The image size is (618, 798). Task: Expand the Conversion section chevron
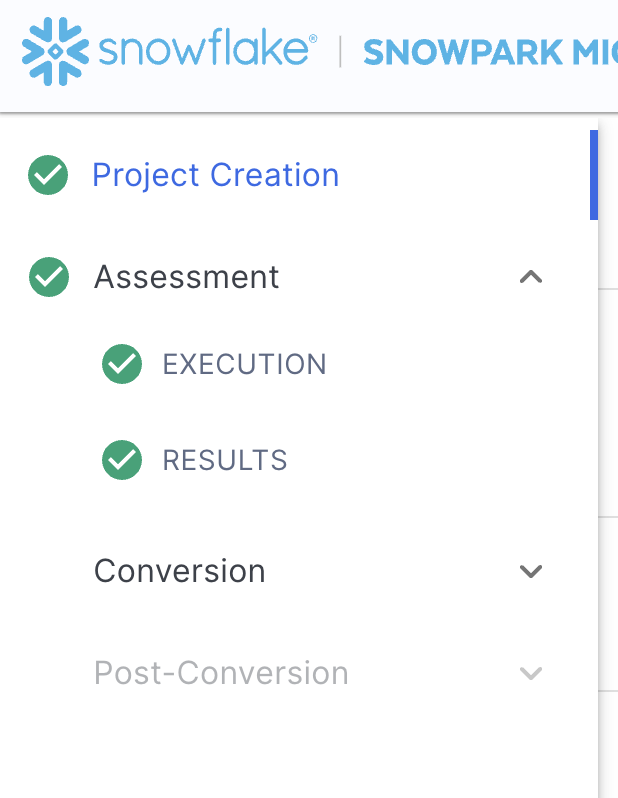click(531, 571)
